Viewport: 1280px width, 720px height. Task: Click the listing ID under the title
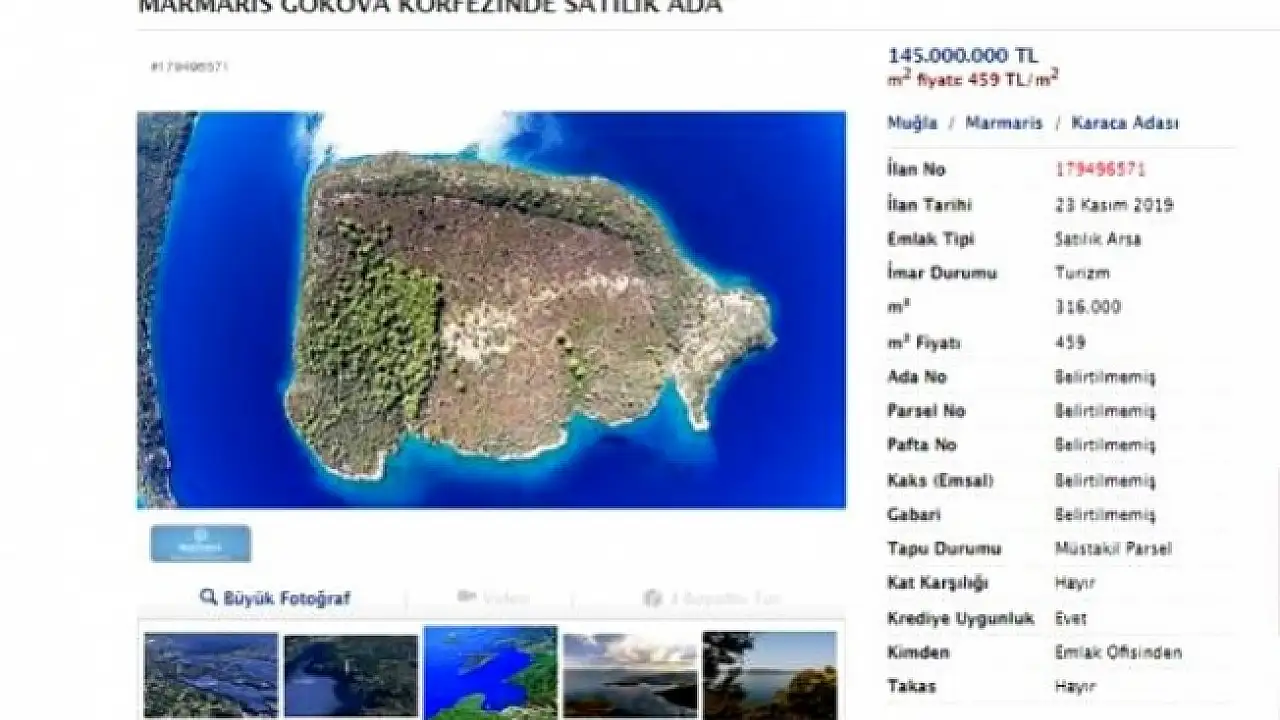click(x=190, y=67)
